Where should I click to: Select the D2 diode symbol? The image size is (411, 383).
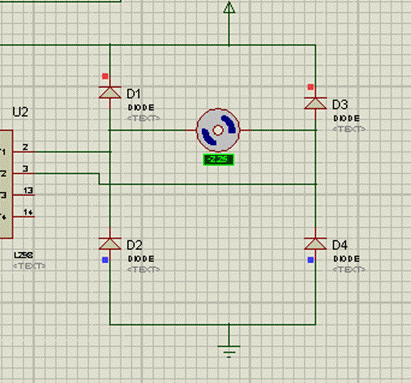[x=110, y=244]
